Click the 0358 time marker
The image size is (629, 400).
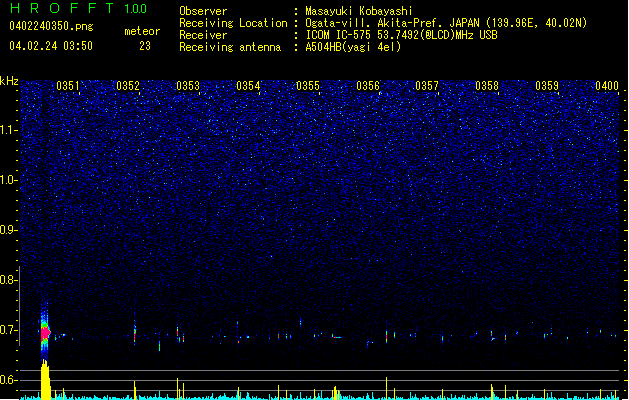click(487, 86)
